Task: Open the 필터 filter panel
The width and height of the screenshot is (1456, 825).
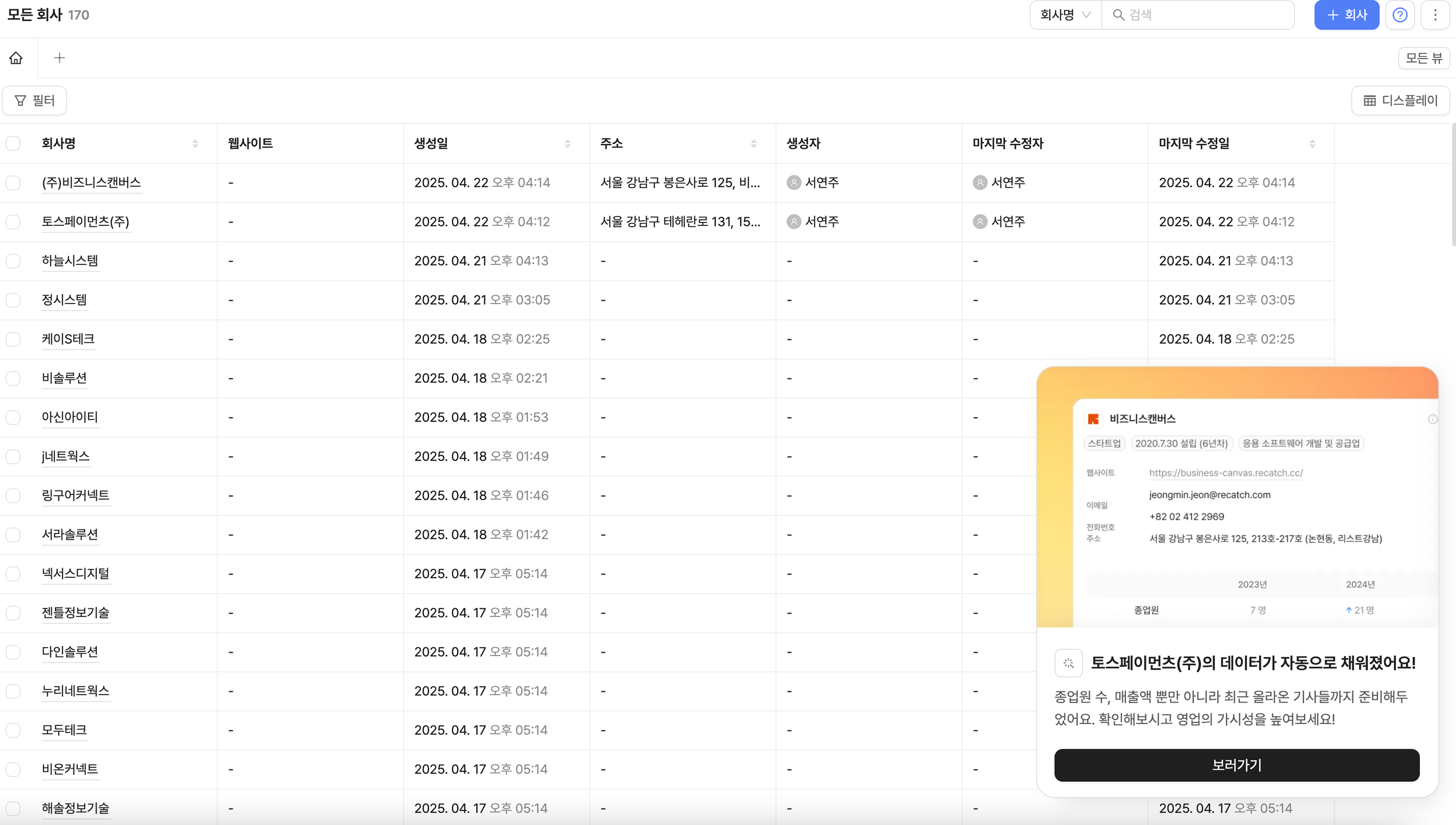Action: (x=34, y=100)
